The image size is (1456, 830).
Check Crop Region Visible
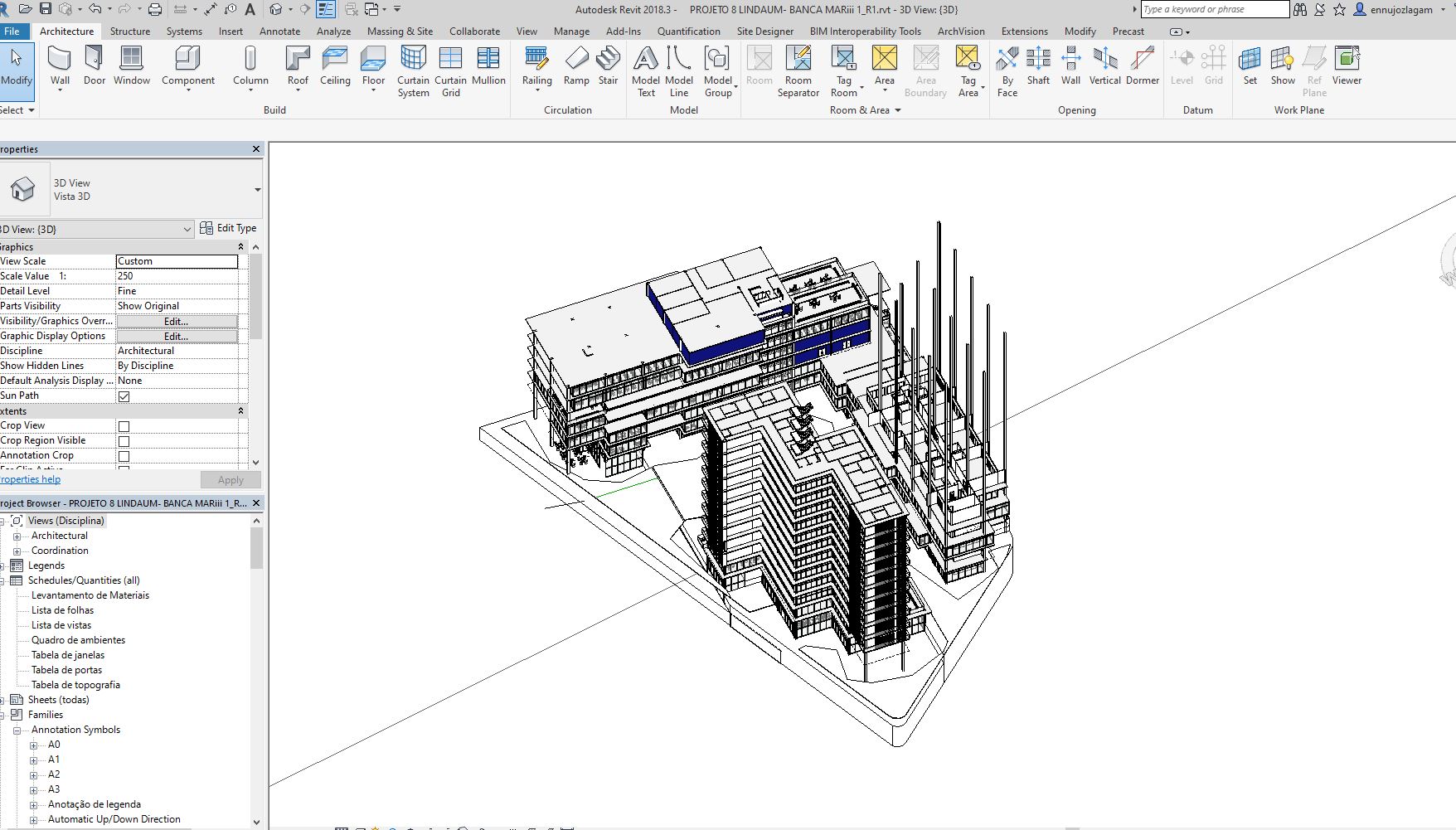click(x=124, y=440)
